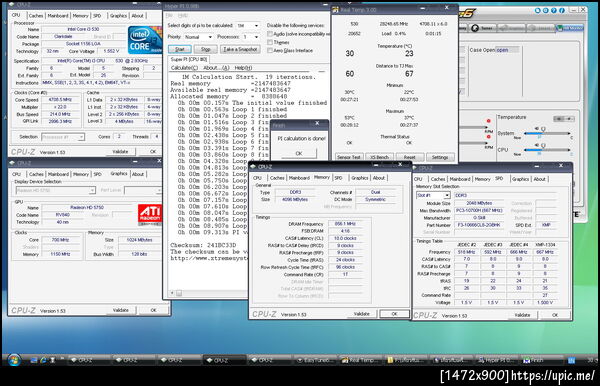The image size is (600, 386).
Task: Open Finish dialog taskbar button
Action: coord(542,360)
